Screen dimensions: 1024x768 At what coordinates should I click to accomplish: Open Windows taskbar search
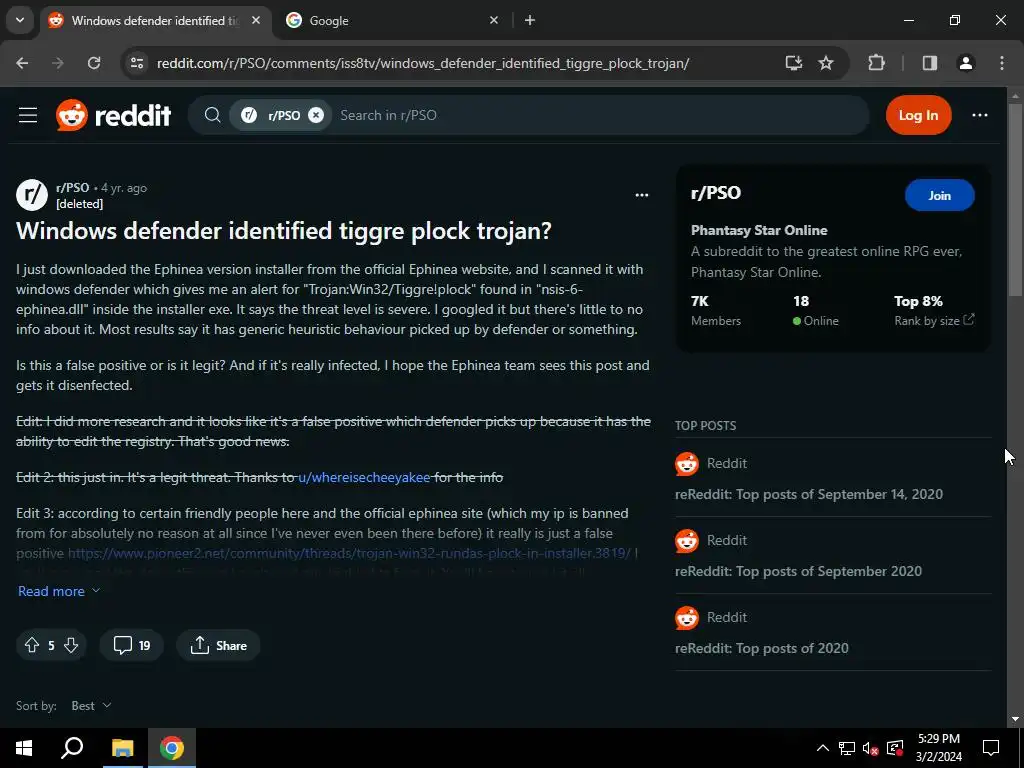coord(72,748)
